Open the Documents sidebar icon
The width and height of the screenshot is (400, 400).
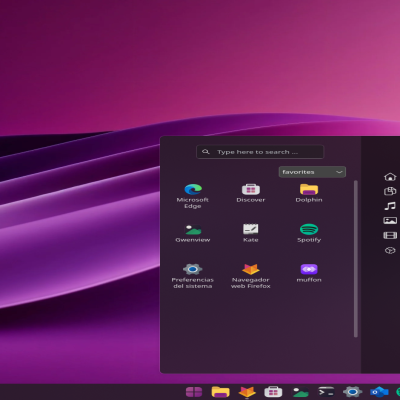[x=390, y=191]
